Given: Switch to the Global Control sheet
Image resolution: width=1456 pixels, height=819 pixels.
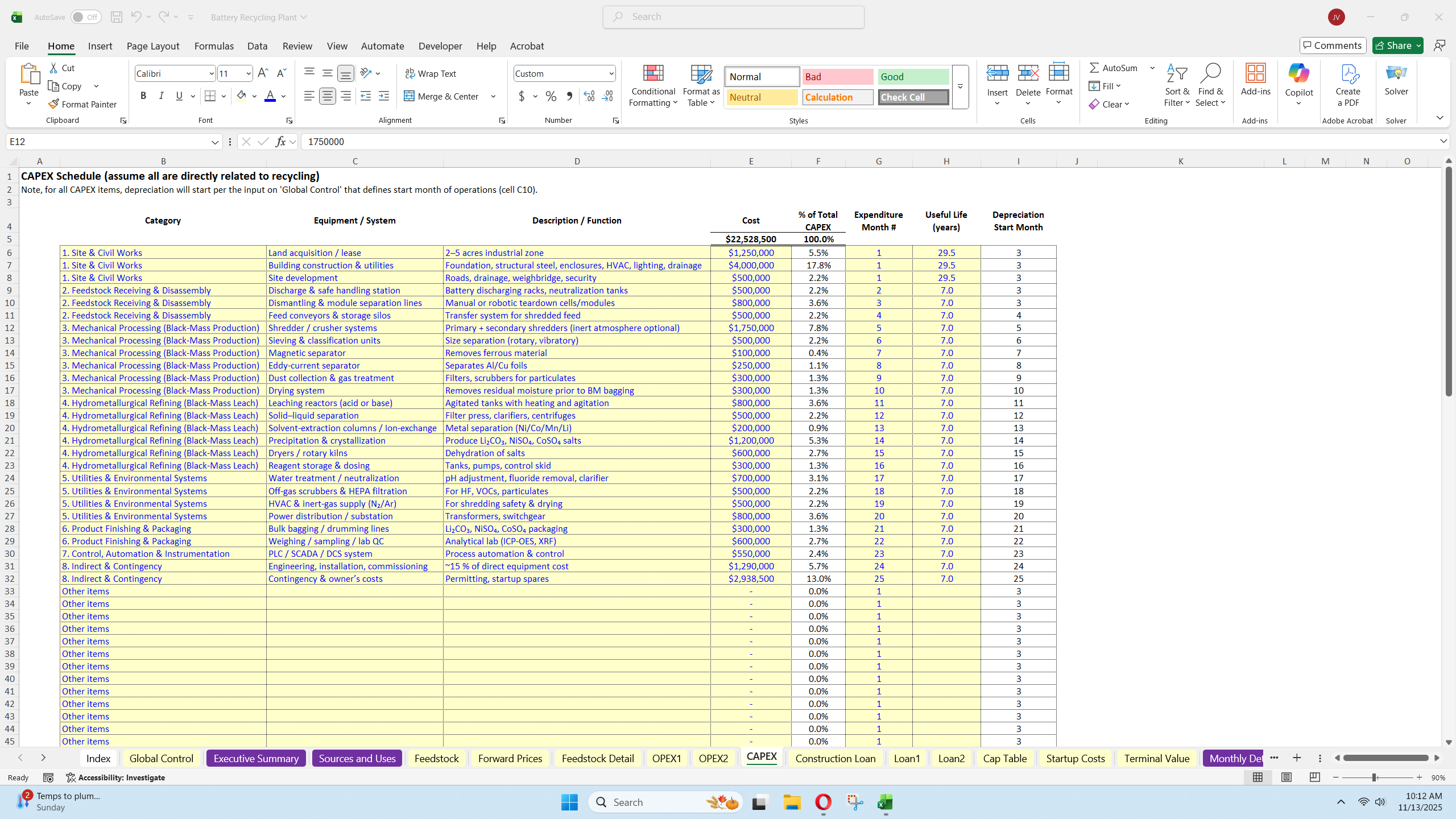Looking at the screenshot, I should pos(161,758).
